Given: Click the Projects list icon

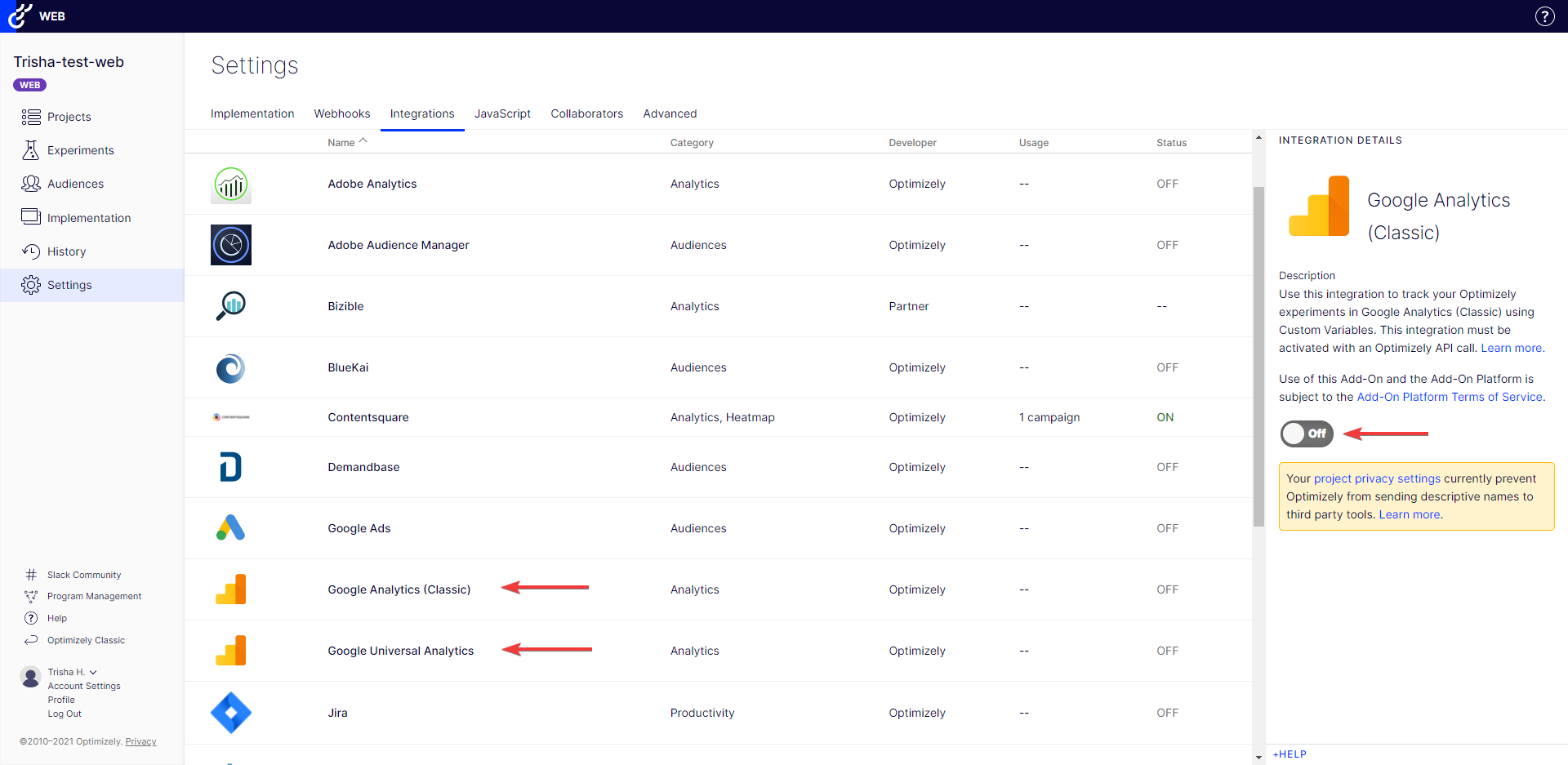Looking at the screenshot, I should (31, 117).
